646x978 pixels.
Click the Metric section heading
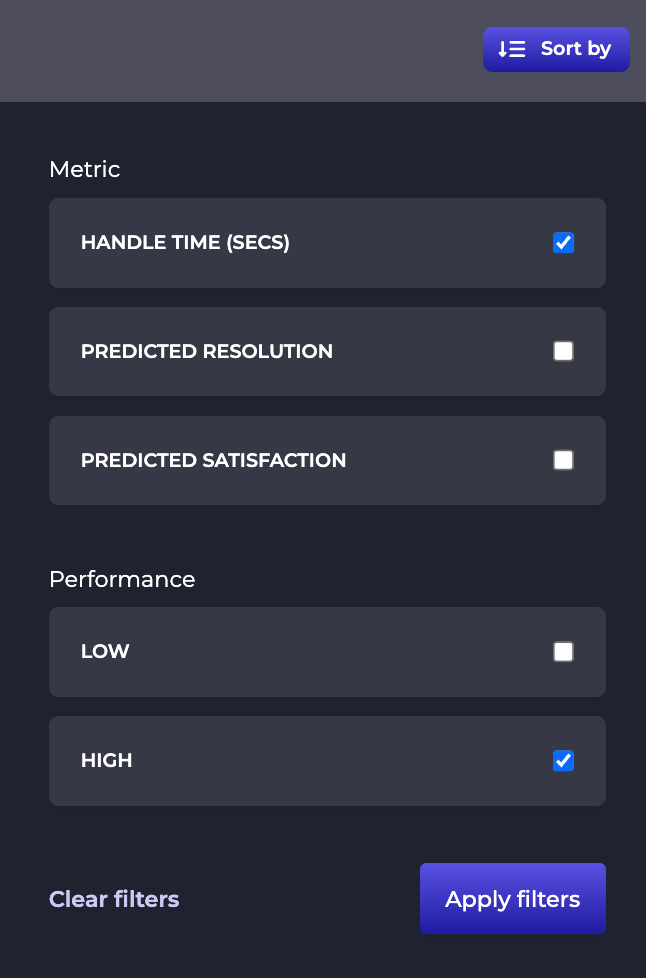84,169
